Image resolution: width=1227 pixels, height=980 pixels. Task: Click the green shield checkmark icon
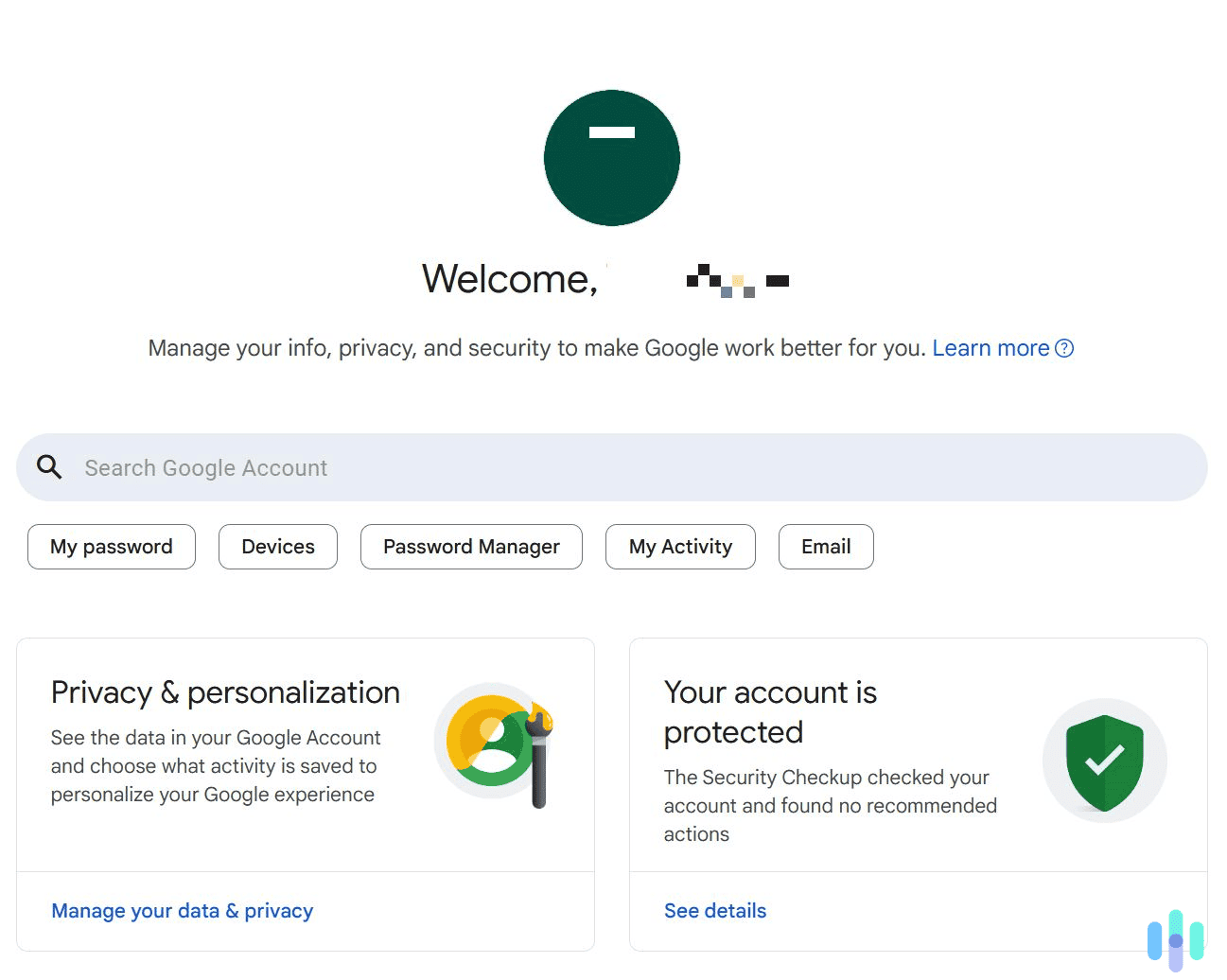click(1104, 760)
